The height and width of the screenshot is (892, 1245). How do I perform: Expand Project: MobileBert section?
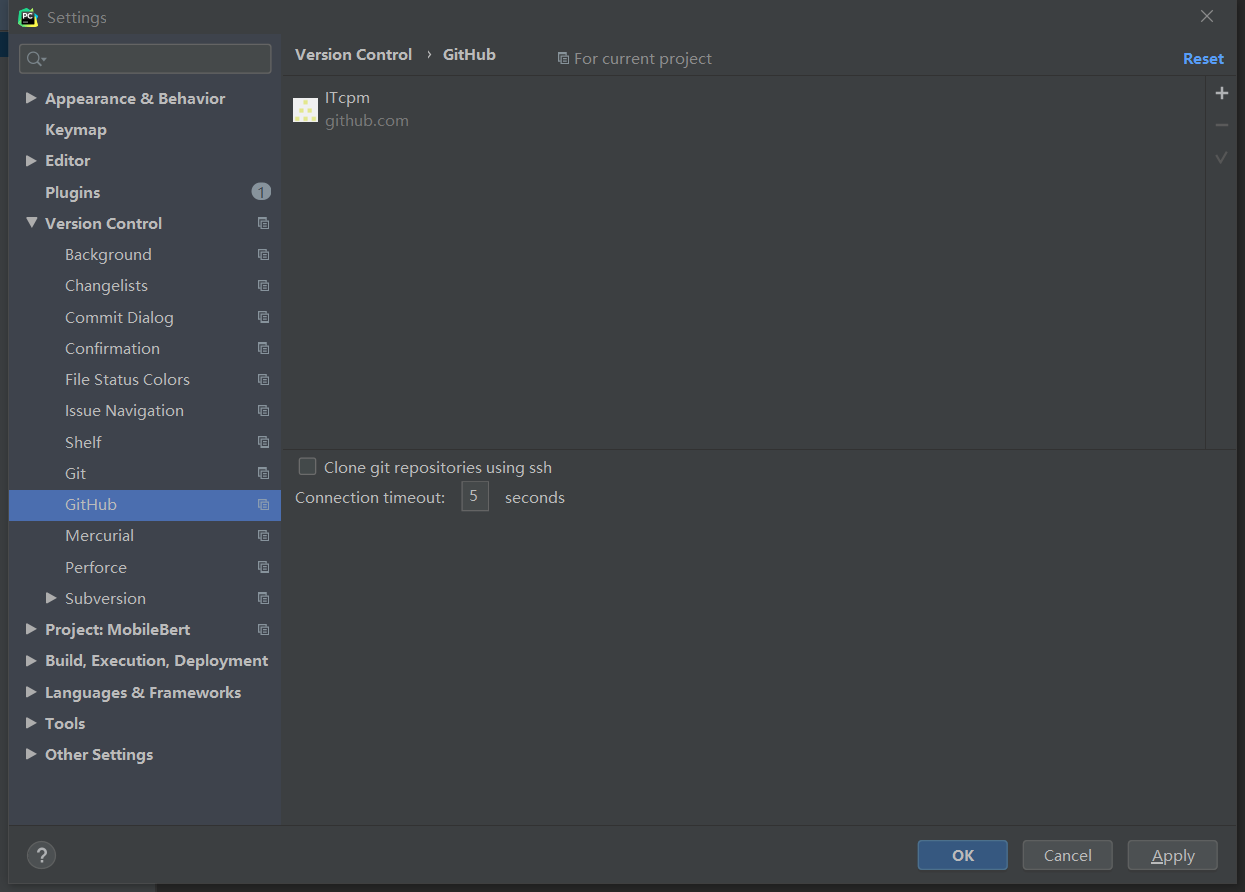[31, 629]
